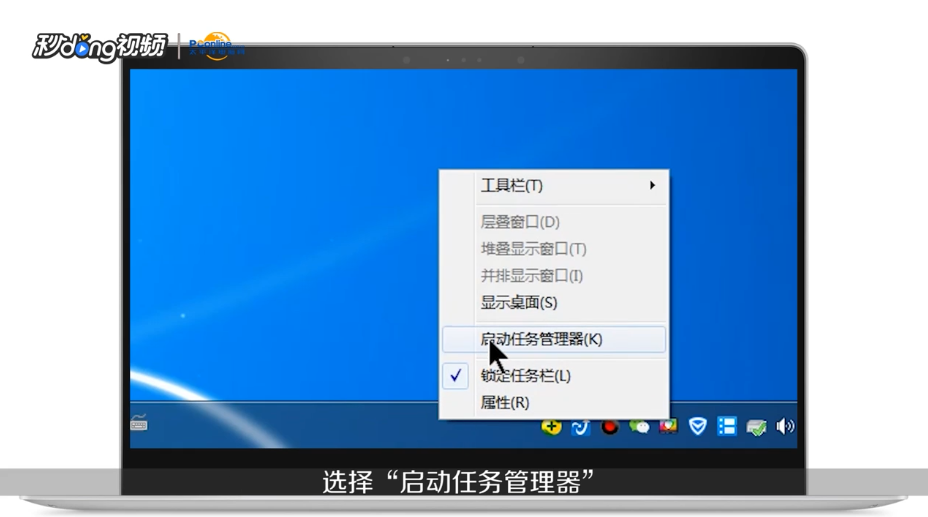928x517 pixels.
Task: Select 层叠窗口(D) in context menu
Action: 554,222
